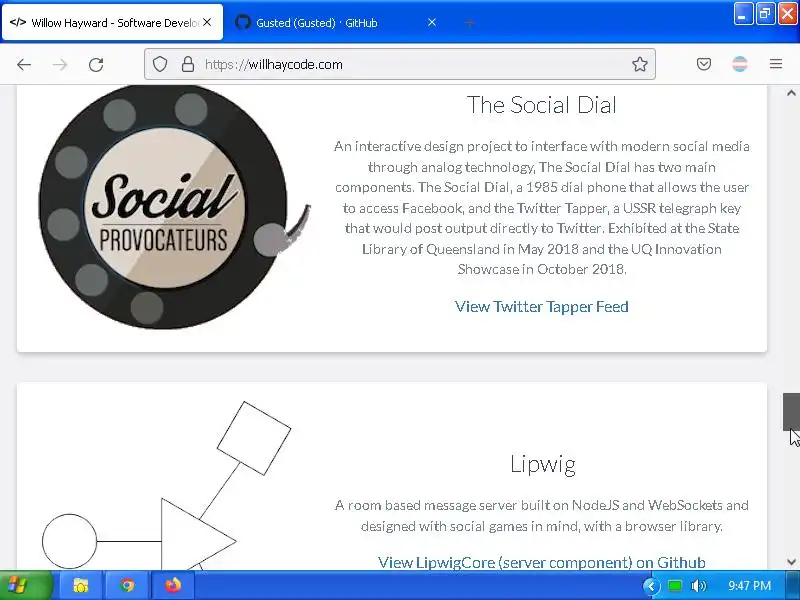Launch Chrome from the taskbar
Viewport: 800px width, 600px height.
pyautogui.click(x=127, y=585)
